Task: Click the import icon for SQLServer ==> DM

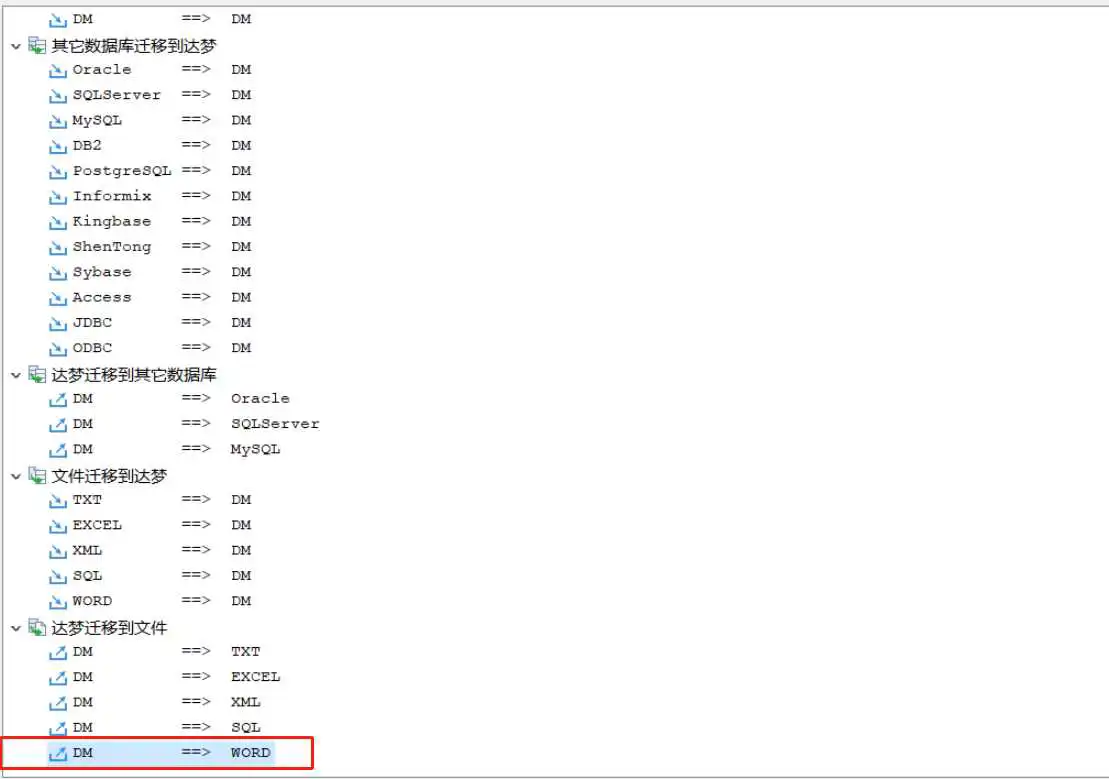Action: point(58,96)
